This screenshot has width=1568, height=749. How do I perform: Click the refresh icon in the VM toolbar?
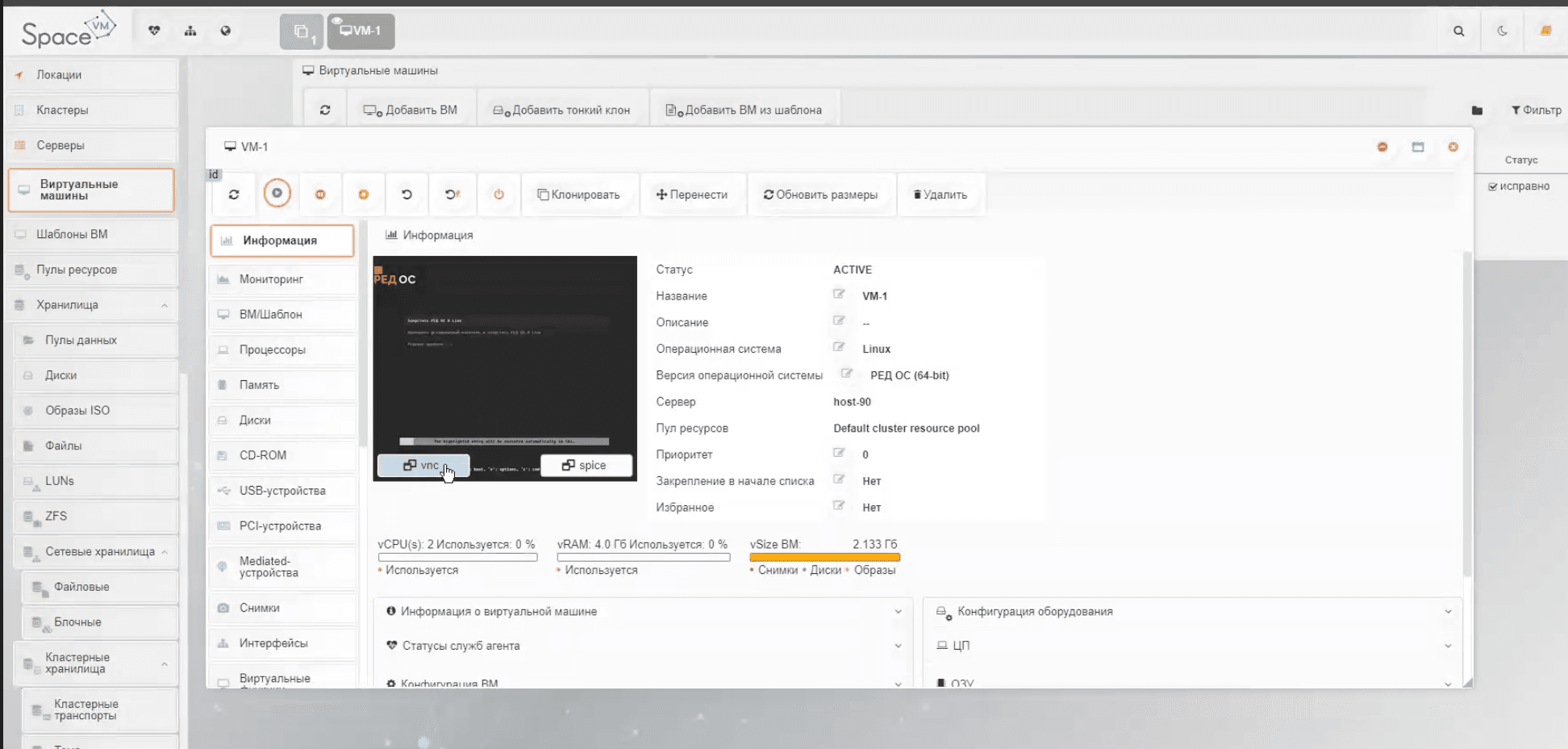[233, 194]
